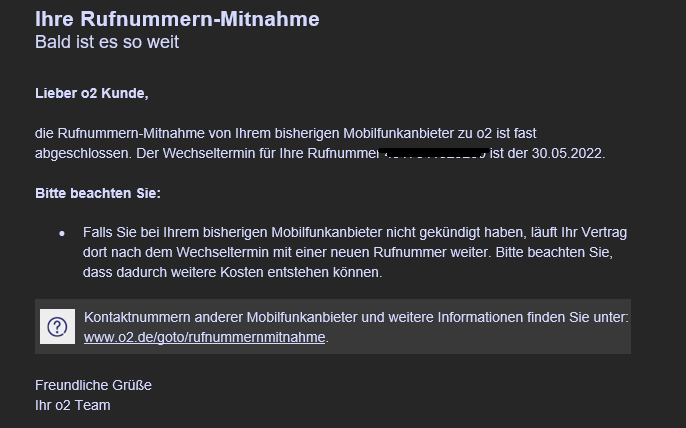Click the line starting Kontaktnummern anderer Mobilfunkanbieter
Screen dimensions: 686x428
(x=356, y=317)
